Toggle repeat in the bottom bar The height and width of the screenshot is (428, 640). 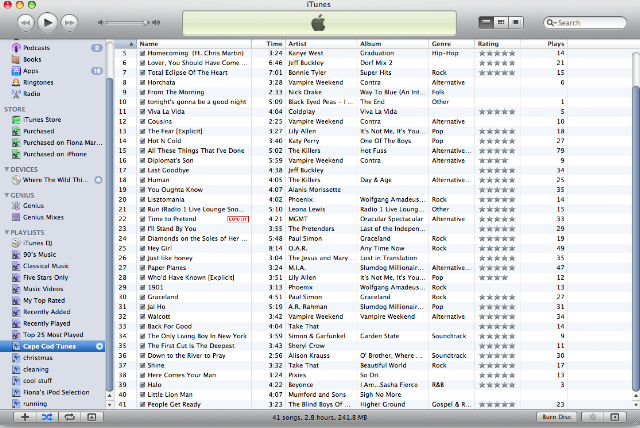pos(69,417)
